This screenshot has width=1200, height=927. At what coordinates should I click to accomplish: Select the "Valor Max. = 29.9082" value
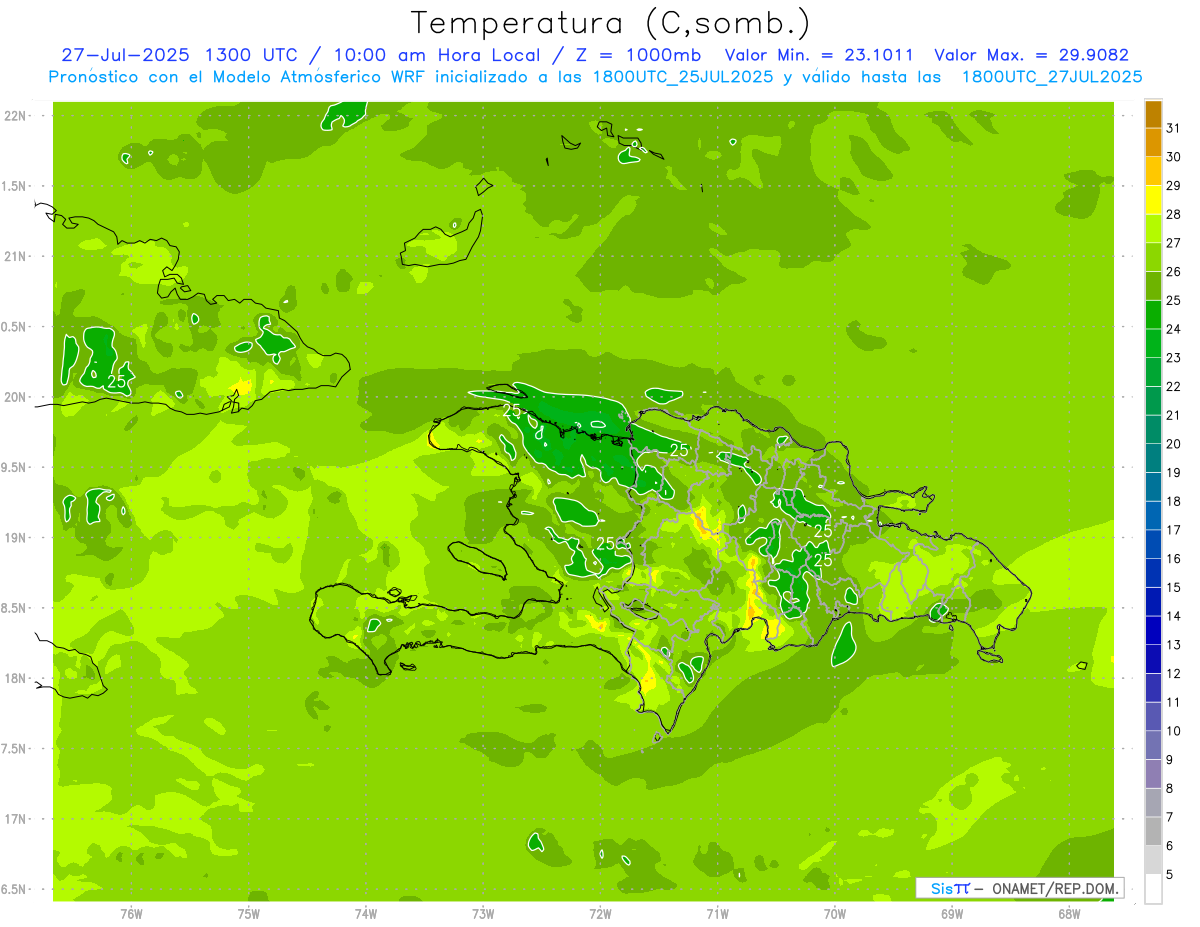[1031, 56]
